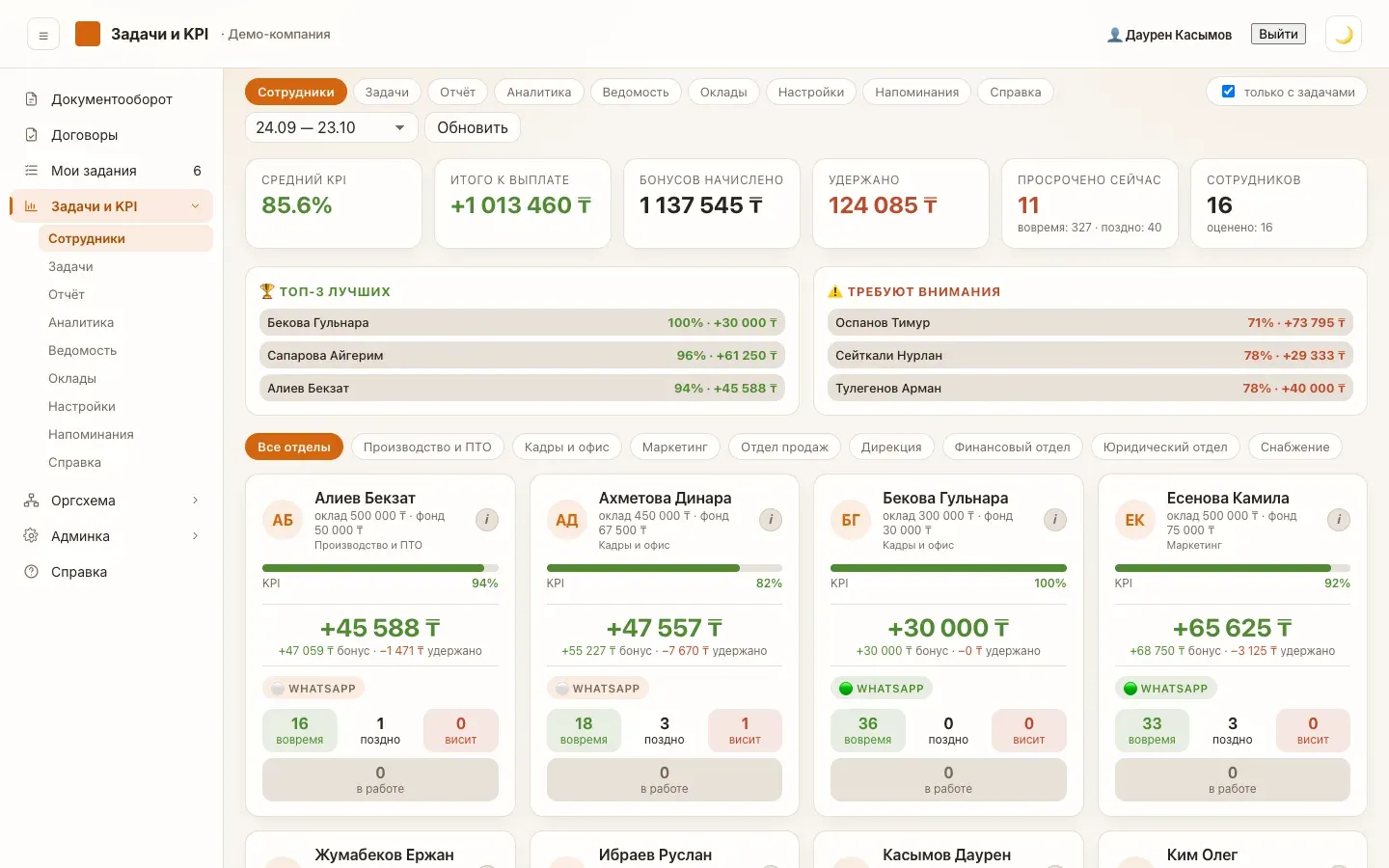Click the '1 висит' tile on Ахметова Динара card
1389x868 pixels.
pos(745,730)
